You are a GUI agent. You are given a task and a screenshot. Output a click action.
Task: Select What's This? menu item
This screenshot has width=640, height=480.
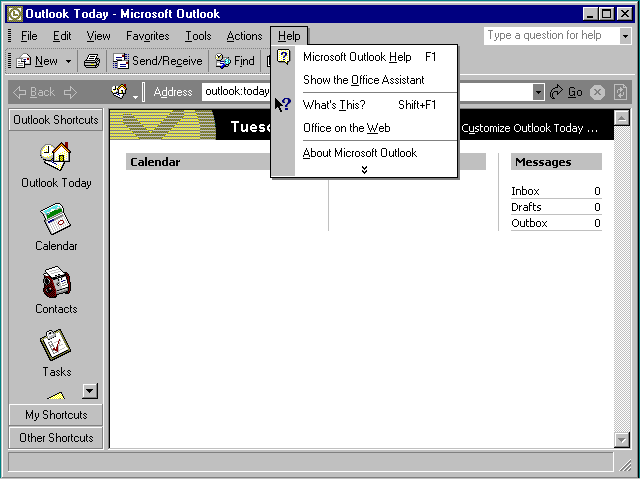tap(364, 105)
